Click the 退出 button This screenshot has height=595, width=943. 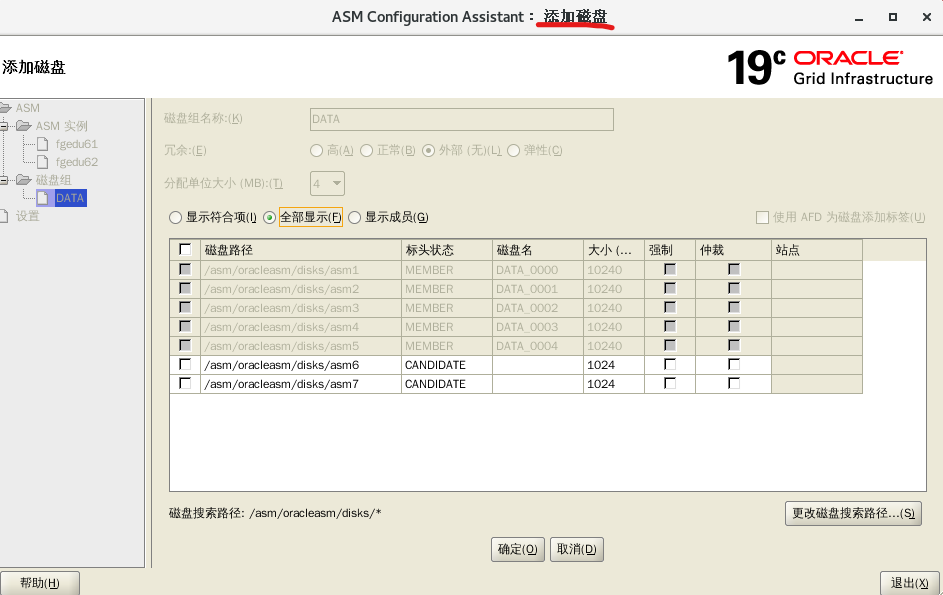(x=910, y=583)
